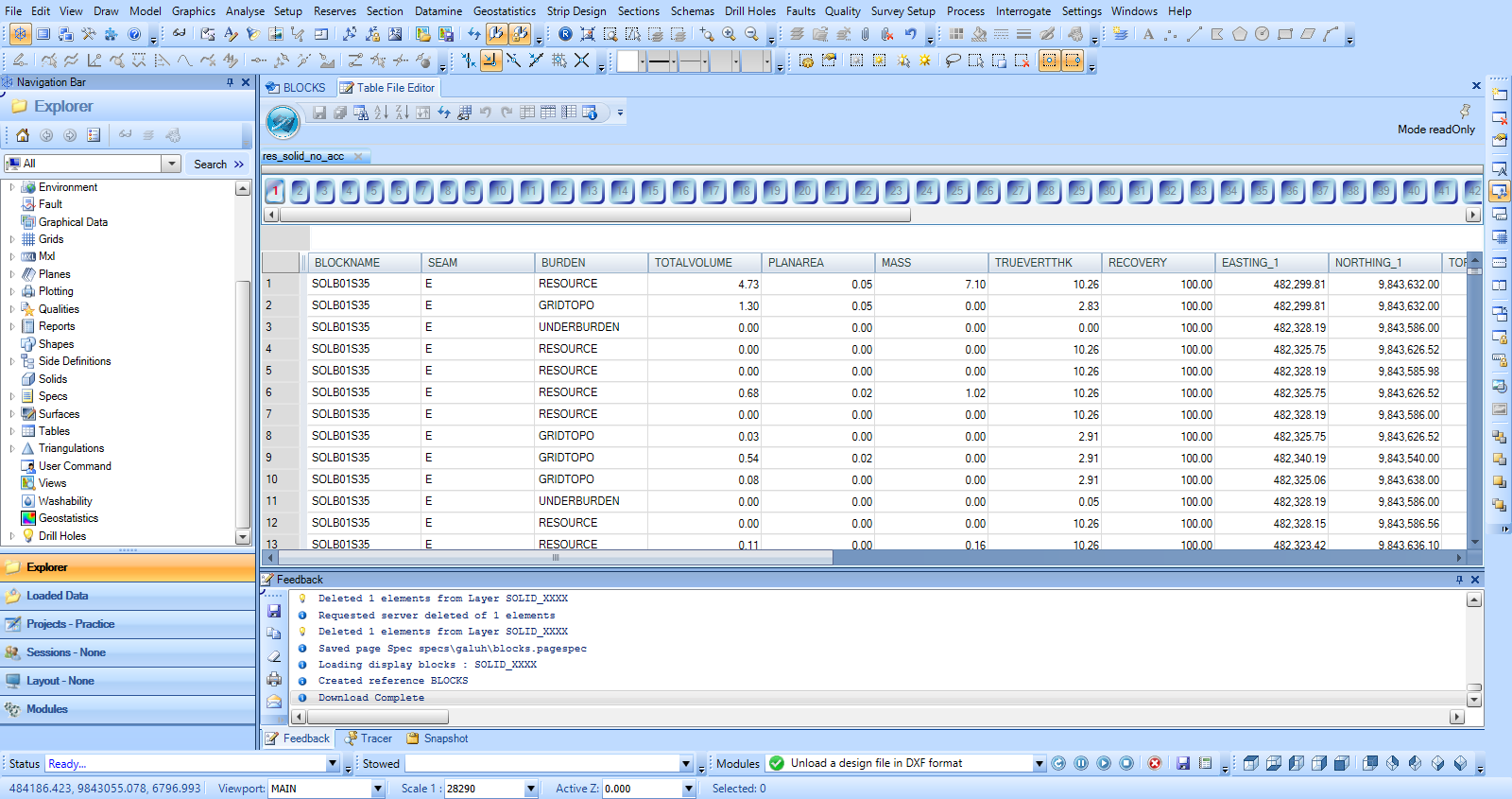1512x799 pixels.
Task: Open the Viewport MAIN dropdown
Action: (x=377, y=789)
